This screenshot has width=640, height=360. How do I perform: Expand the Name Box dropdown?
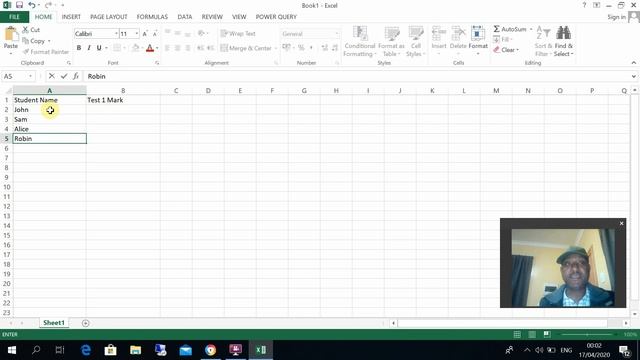point(30,76)
